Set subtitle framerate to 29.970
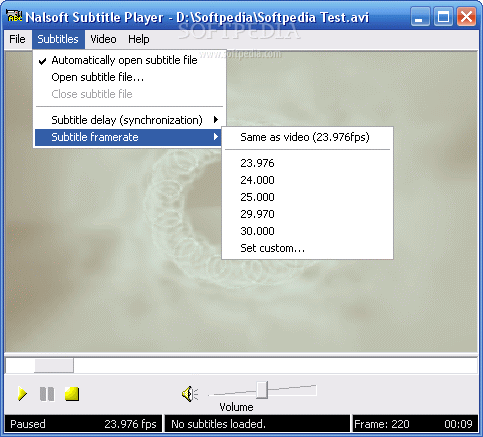 307,214
